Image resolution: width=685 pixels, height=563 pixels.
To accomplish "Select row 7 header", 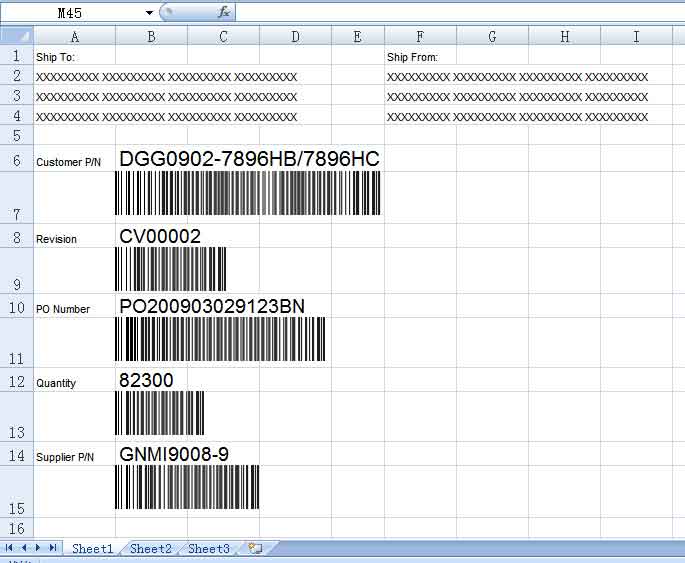I will click(x=17, y=197).
